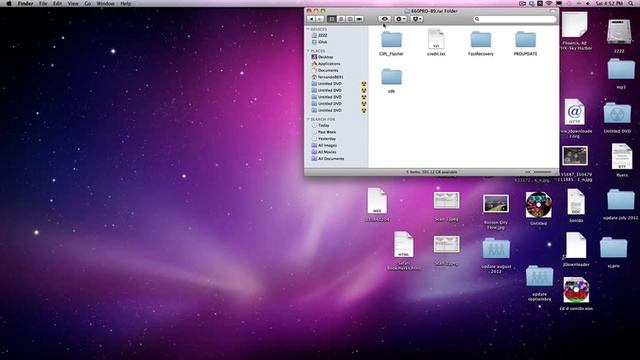
Task: Select All Movies saved search
Action: tap(324, 152)
